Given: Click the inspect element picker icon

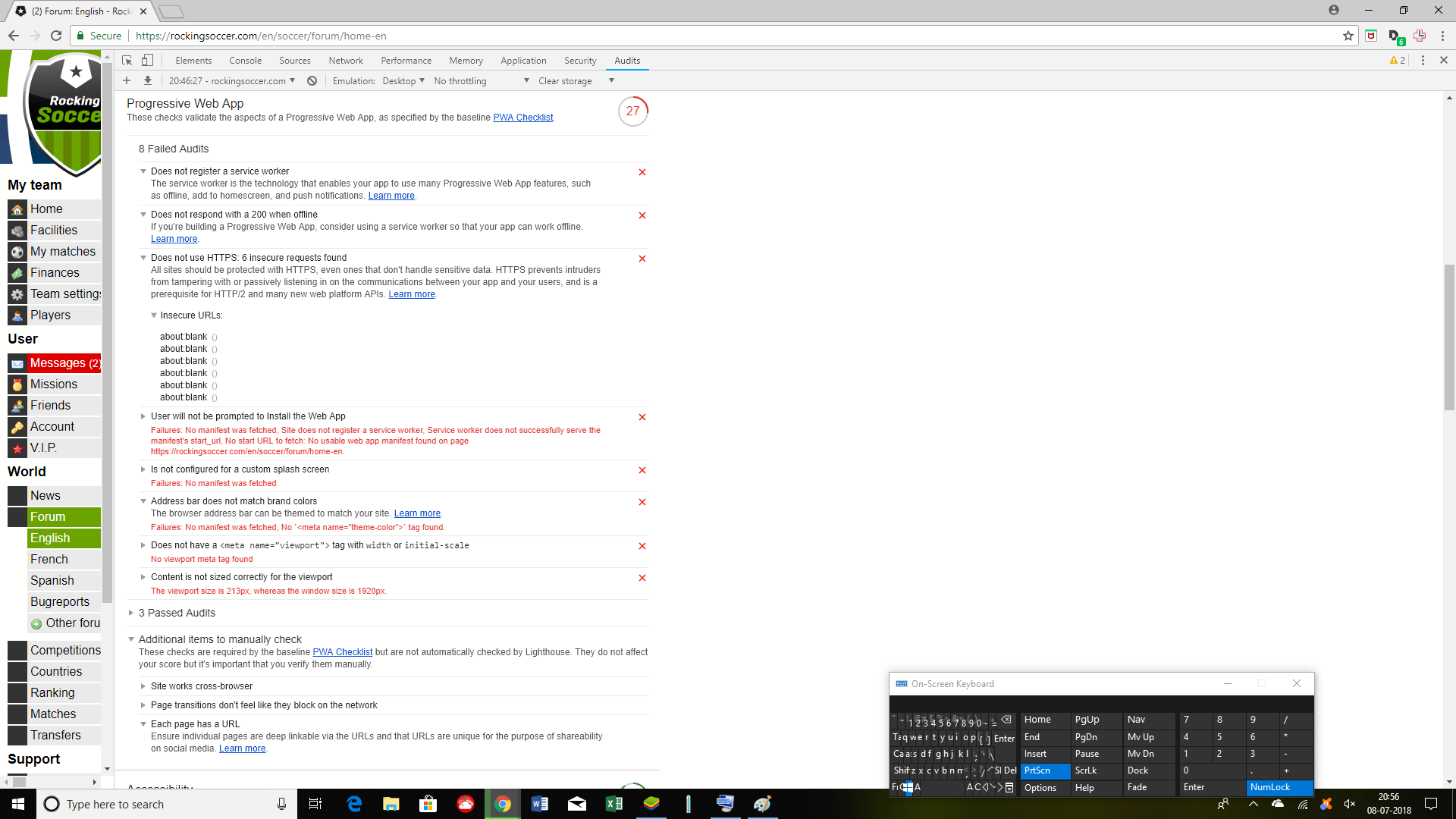Looking at the screenshot, I should [x=127, y=61].
